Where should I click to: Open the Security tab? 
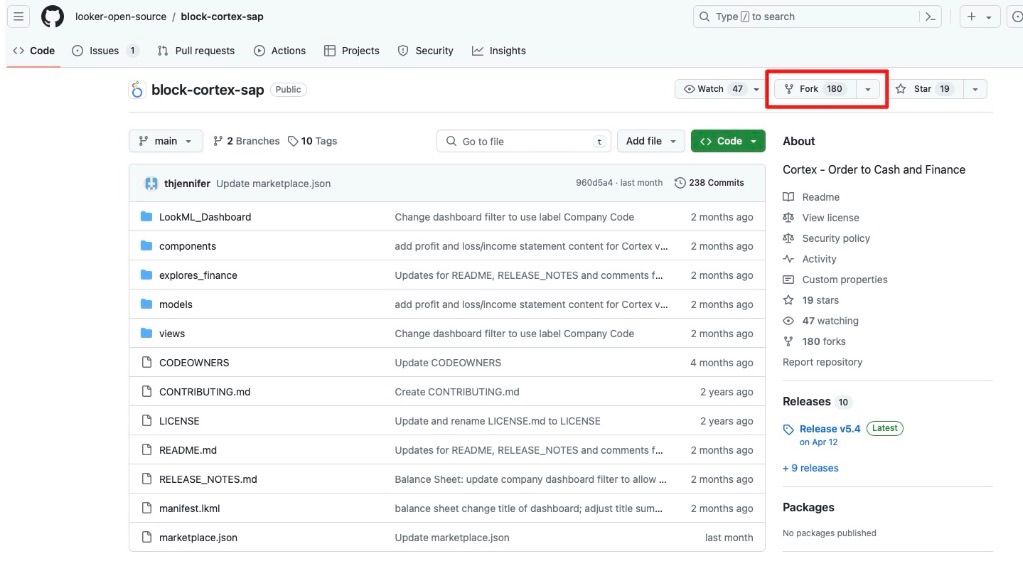pos(425,50)
